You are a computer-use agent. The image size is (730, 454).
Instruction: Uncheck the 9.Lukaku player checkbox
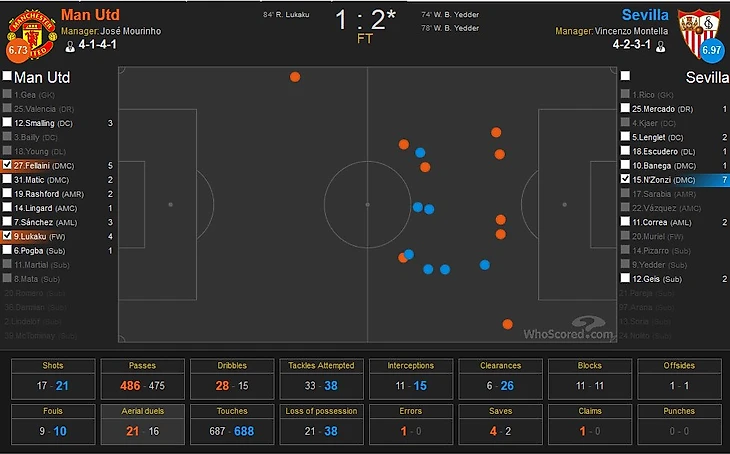click(6, 236)
